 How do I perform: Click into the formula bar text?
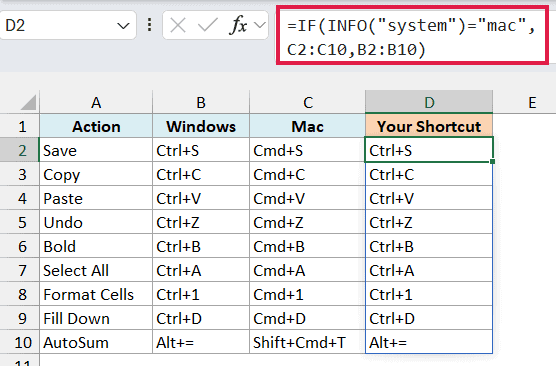(x=412, y=37)
